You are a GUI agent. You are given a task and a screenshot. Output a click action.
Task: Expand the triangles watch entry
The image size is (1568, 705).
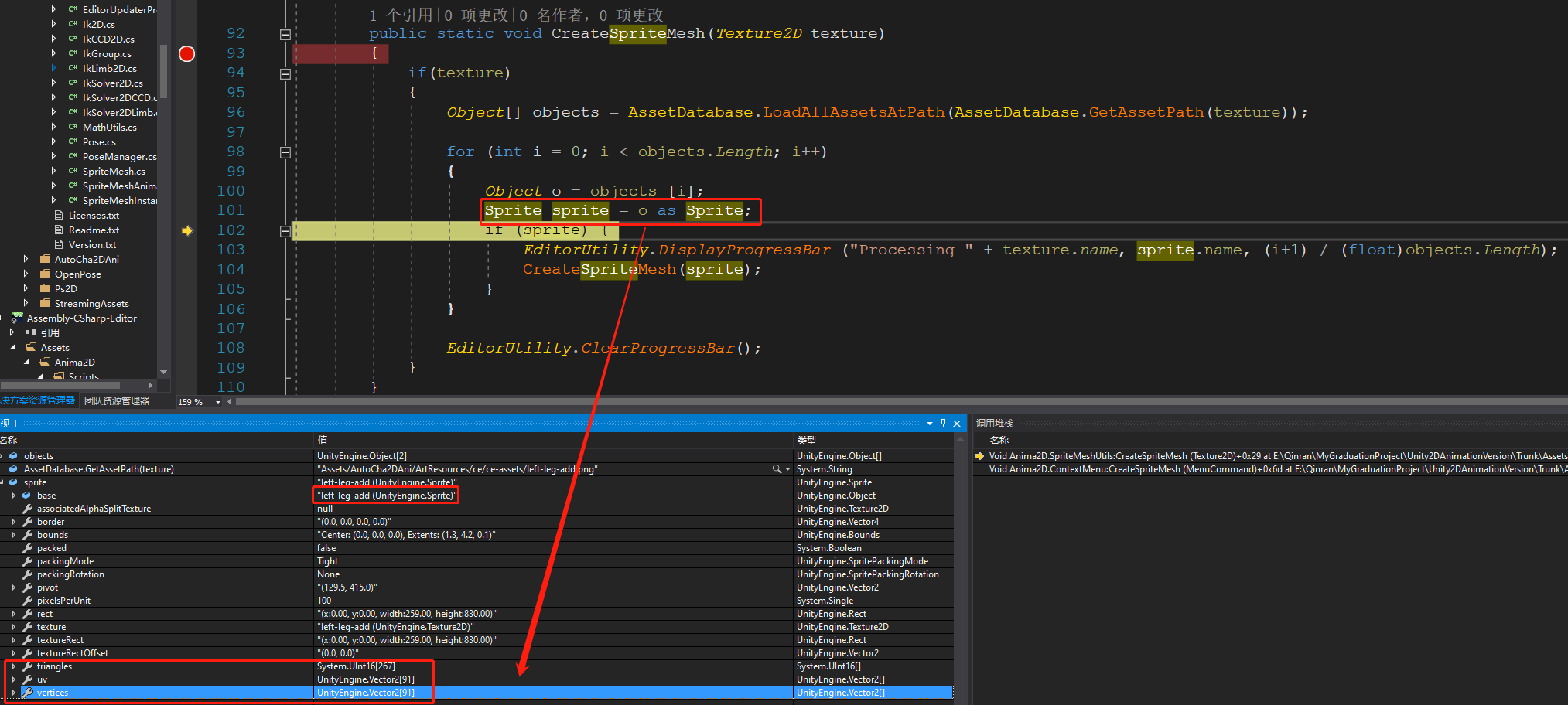coord(14,666)
